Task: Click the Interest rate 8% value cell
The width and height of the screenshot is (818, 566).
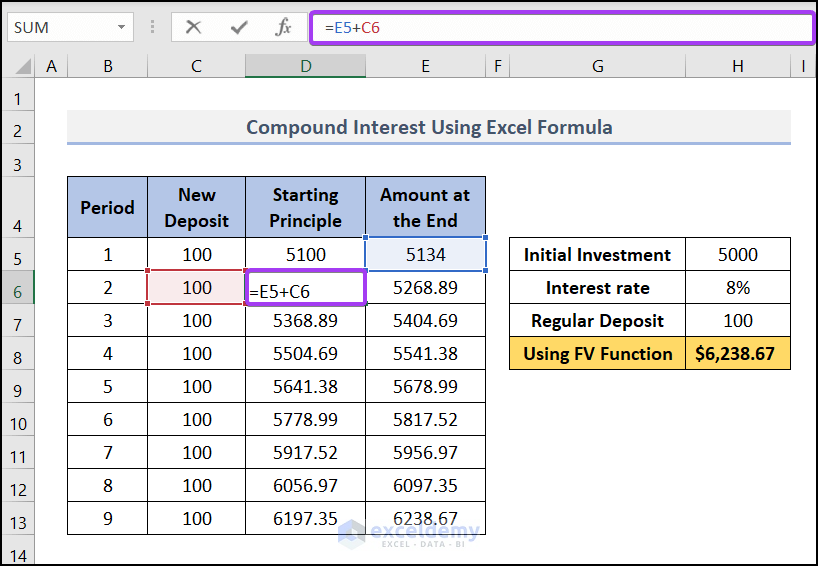Action: (737, 288)
